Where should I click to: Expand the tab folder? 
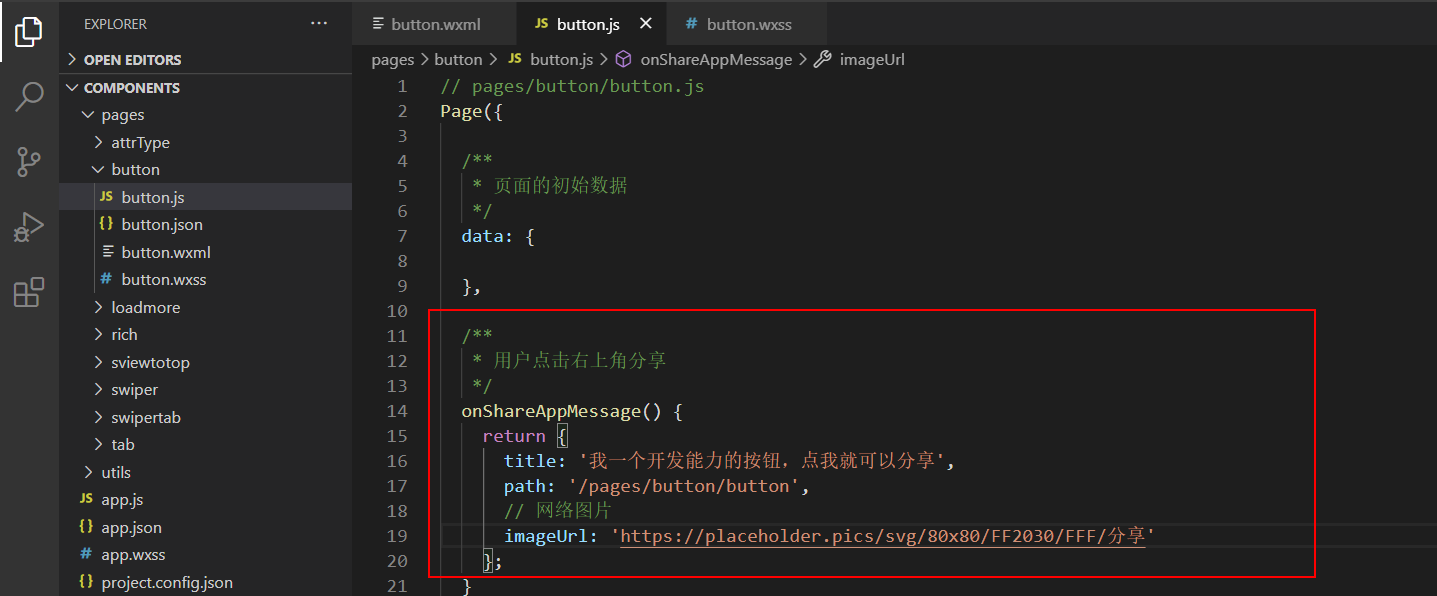click(x=206, y=445)
